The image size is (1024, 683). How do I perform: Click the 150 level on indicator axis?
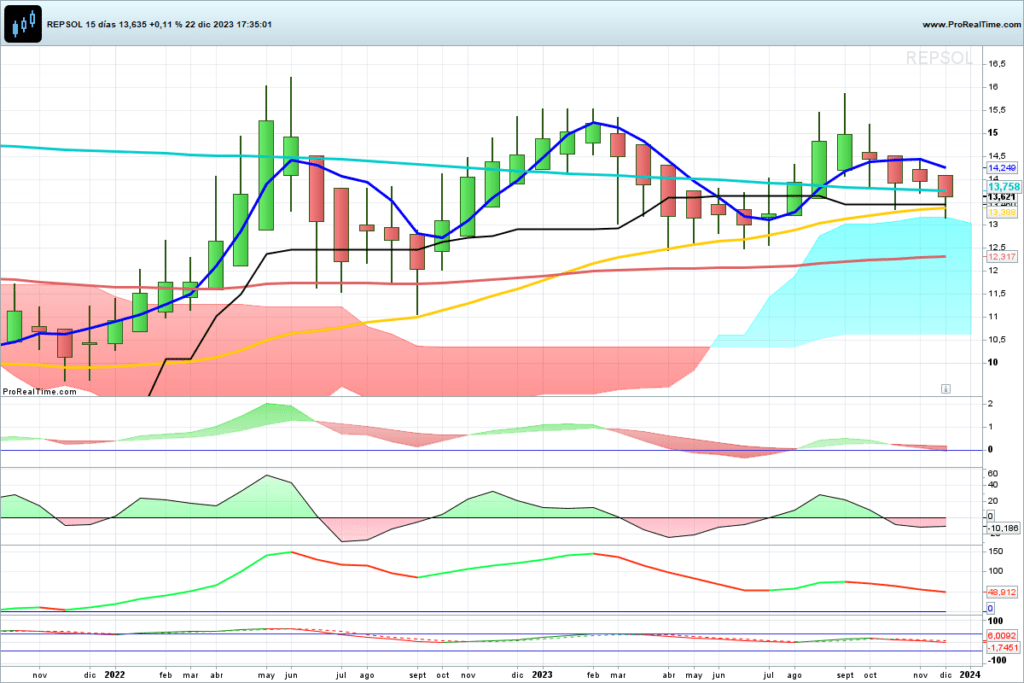[x=995, y=552]
